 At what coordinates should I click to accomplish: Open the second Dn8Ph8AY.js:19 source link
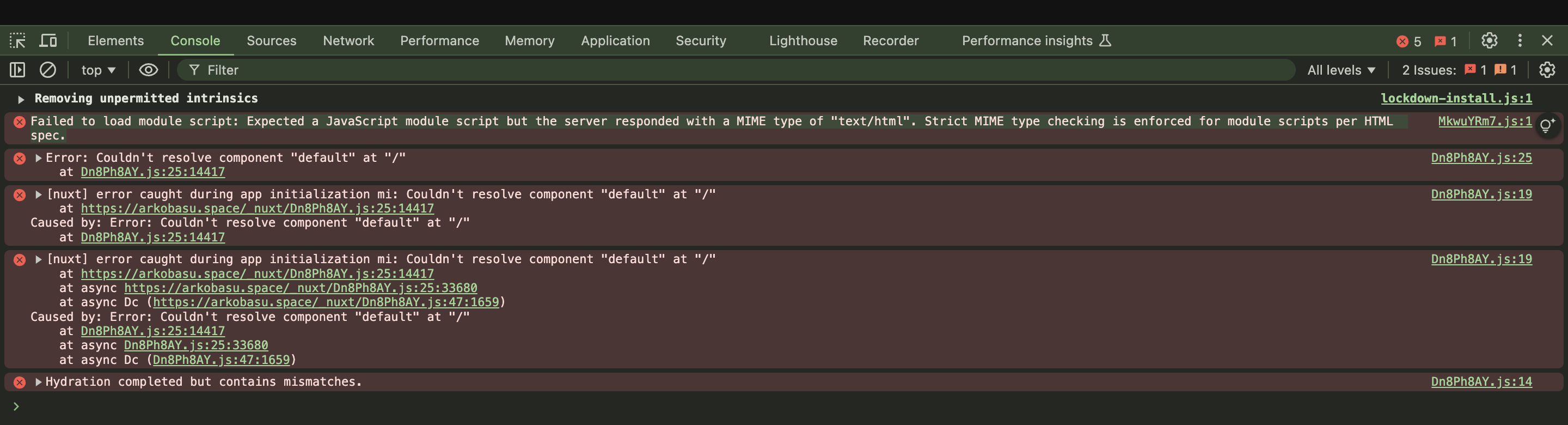1481,259
